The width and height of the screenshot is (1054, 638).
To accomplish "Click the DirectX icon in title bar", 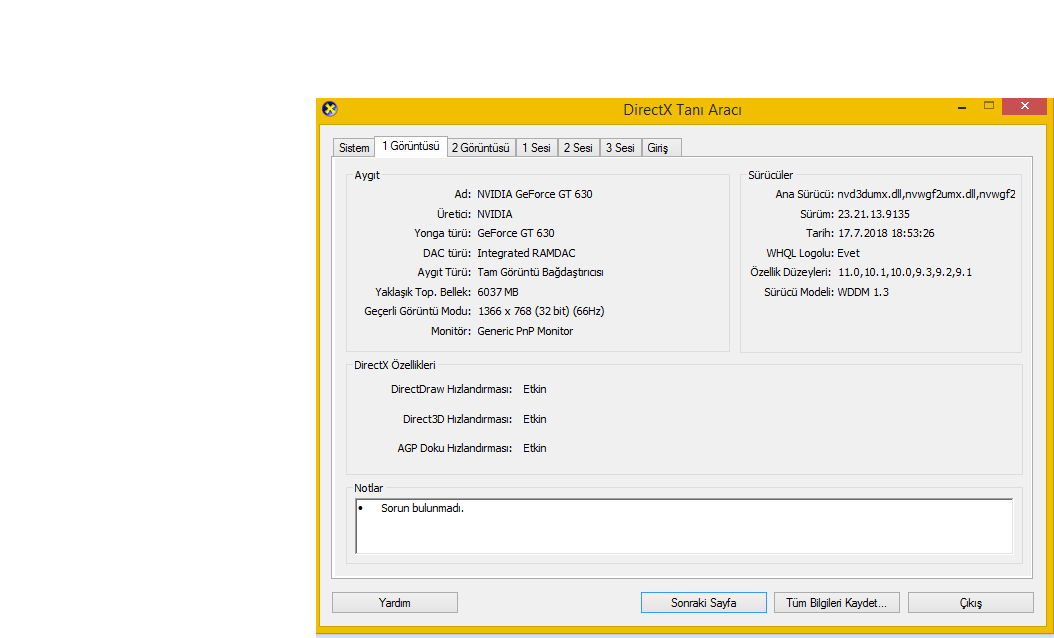I will pyautogui.click(x=330, y=109).
